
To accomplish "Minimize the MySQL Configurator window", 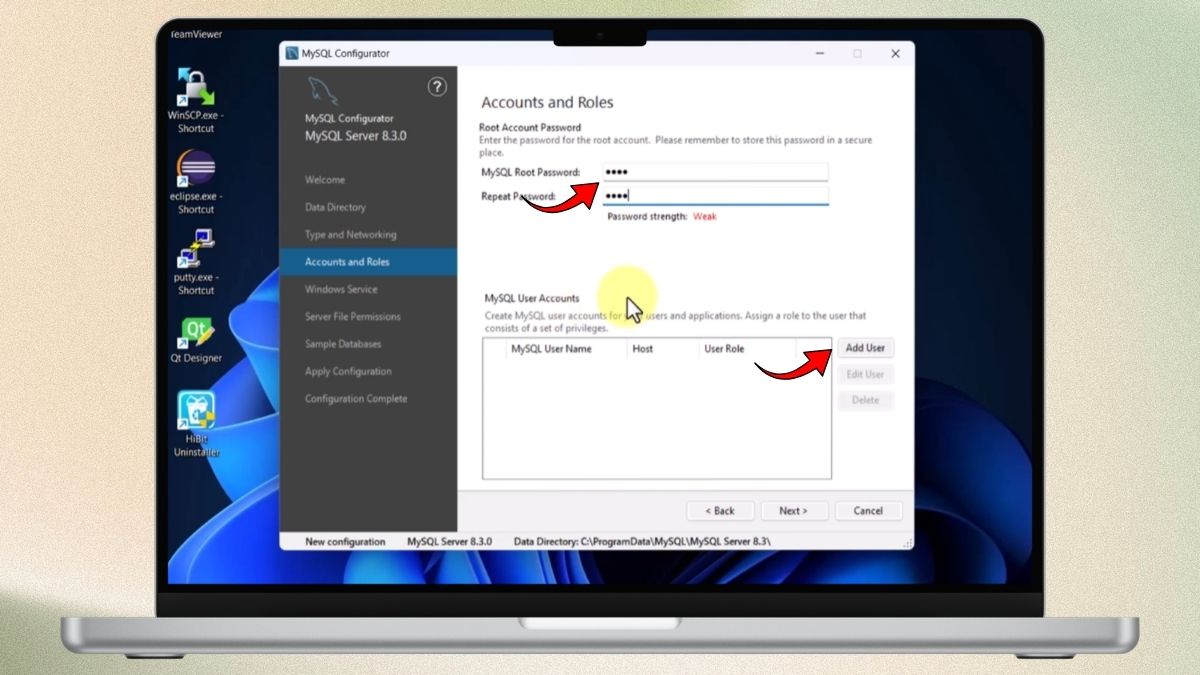I will point(819,54).
